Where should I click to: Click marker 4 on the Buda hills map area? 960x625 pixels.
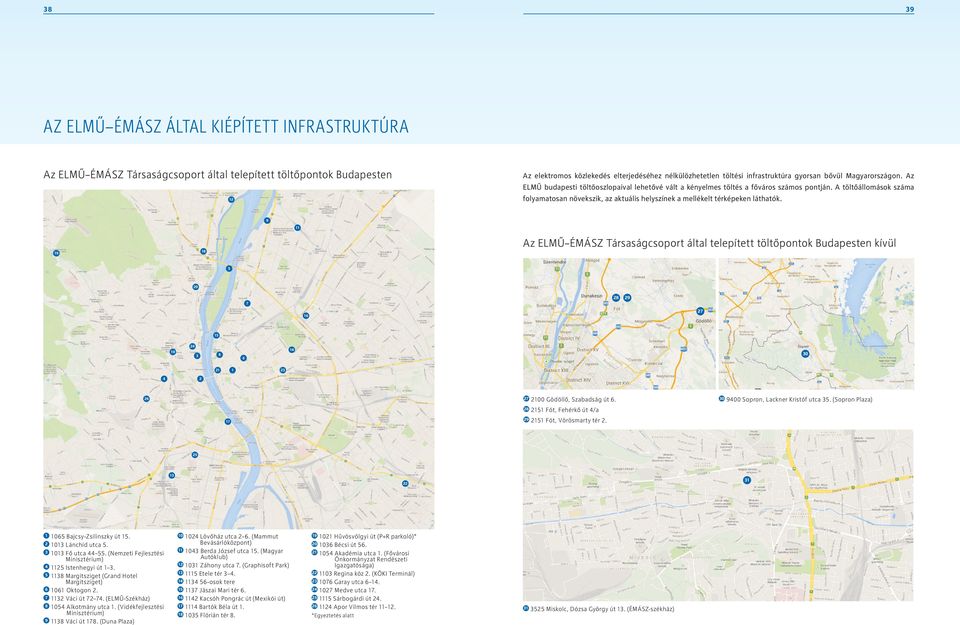coord(164,379)
